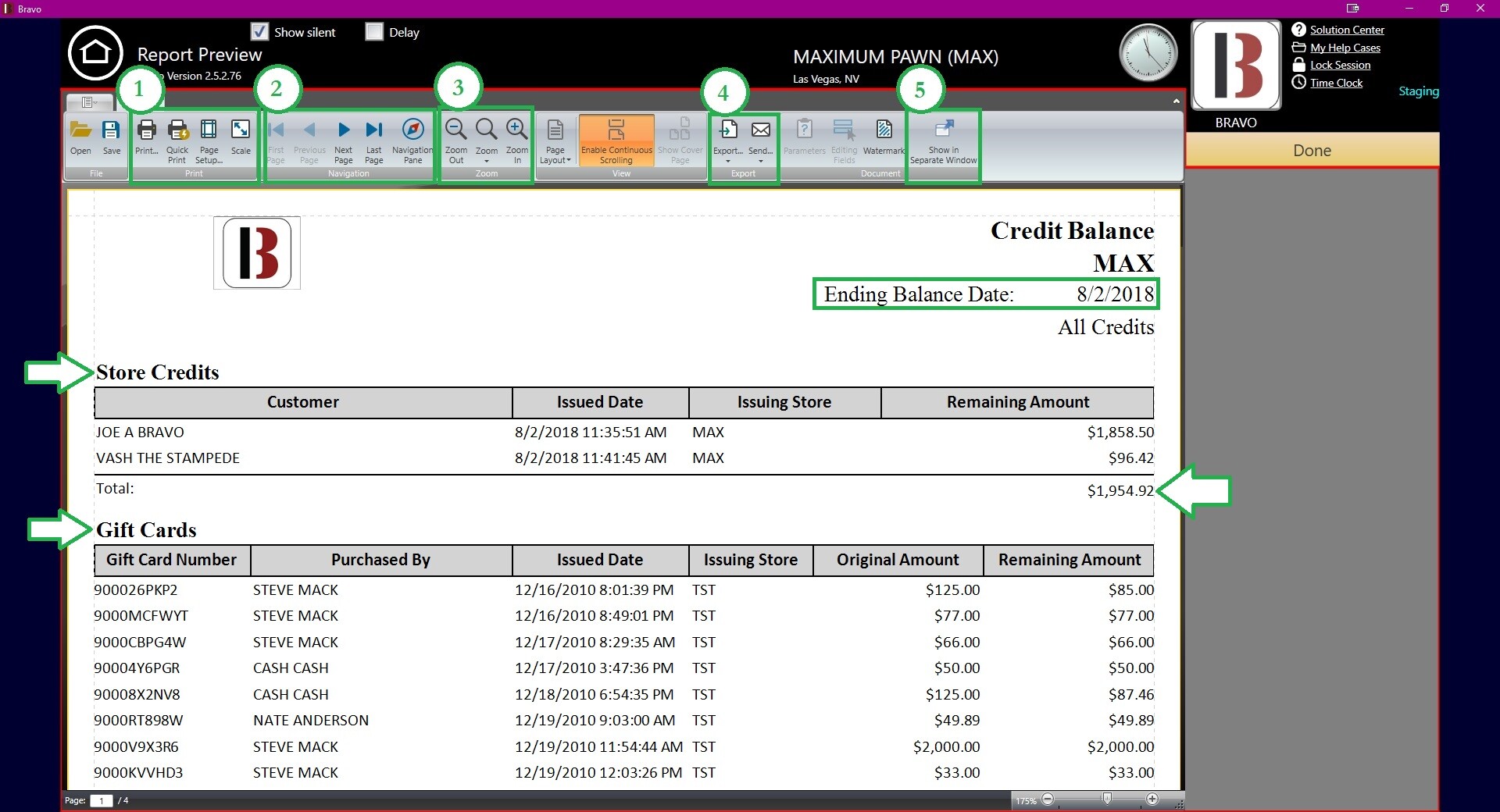
Task: Click the title bar display-mode icon
Action: click(1353, 8)
